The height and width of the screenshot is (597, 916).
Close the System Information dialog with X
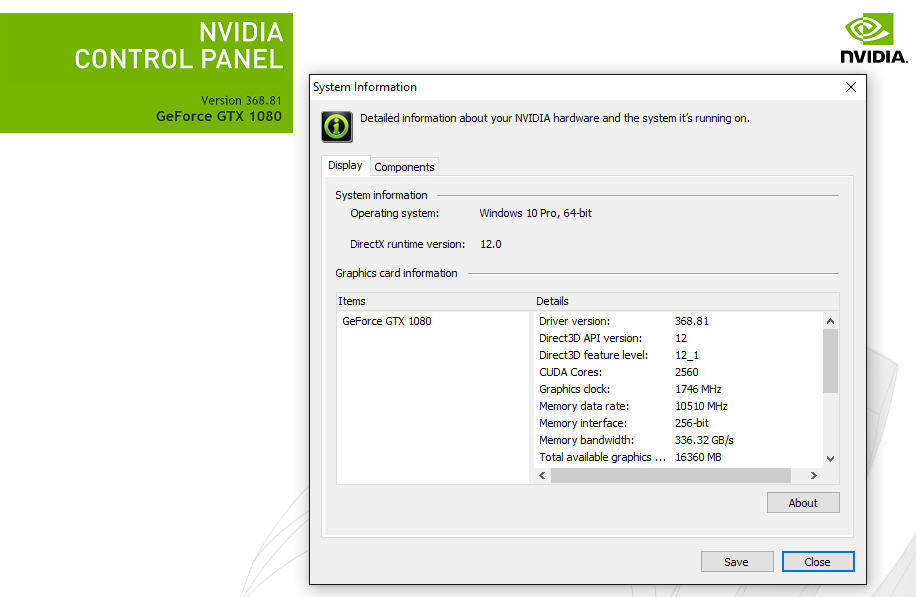pos(851,87)
